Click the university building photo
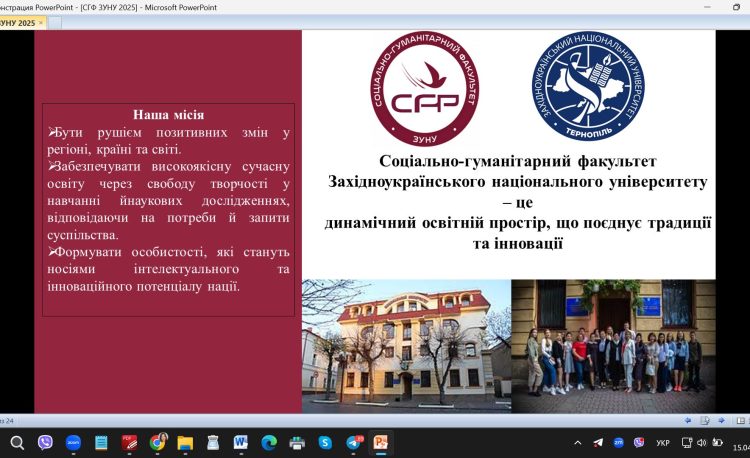 click(x=406, y=346)
